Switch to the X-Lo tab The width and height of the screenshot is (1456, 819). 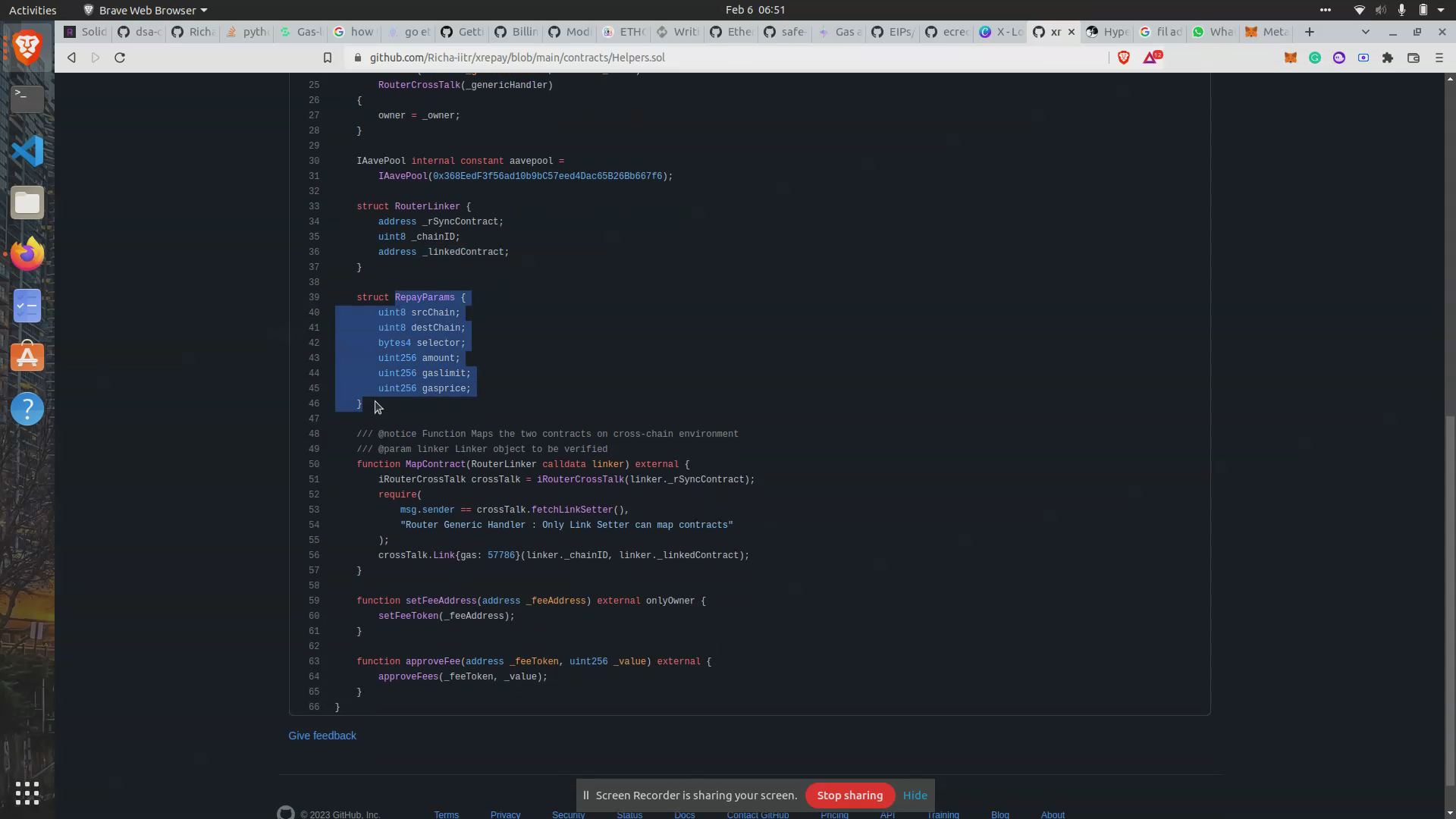(x=1001, y=32)
